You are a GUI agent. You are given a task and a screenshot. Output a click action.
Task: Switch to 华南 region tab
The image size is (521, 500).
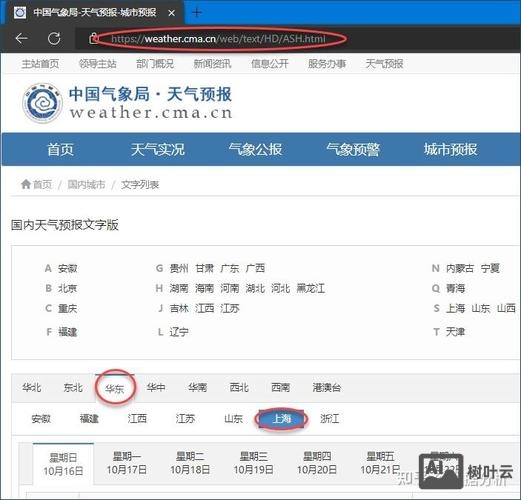[x=197, y=388]
